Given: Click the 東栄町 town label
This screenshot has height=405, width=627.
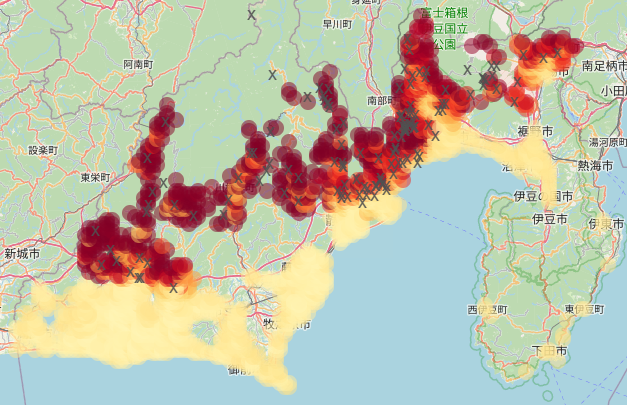Looking at the screenshot, I should click(x=98, y=177).
